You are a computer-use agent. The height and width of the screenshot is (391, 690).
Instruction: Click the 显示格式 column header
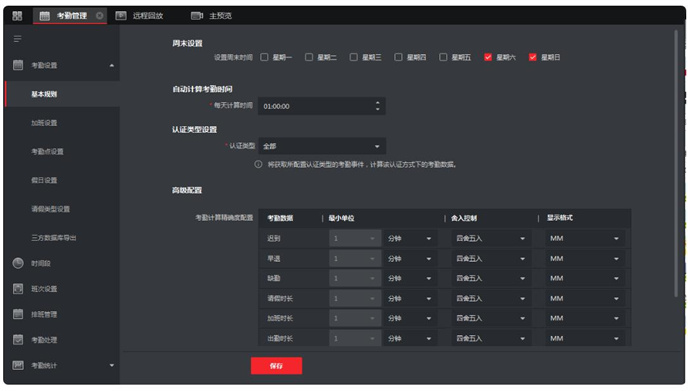click(x=559, y=218)
